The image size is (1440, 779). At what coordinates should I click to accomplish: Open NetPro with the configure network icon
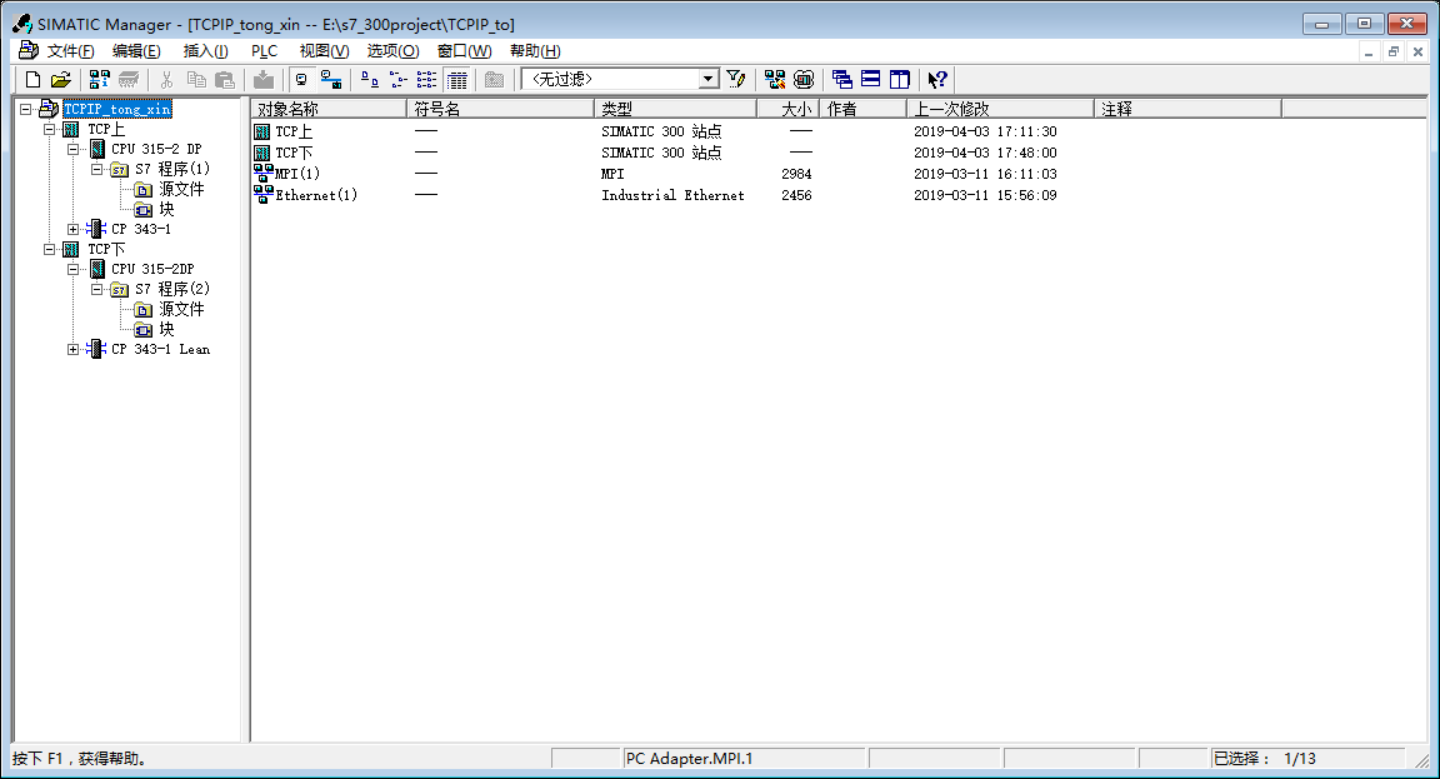point(774,79)
